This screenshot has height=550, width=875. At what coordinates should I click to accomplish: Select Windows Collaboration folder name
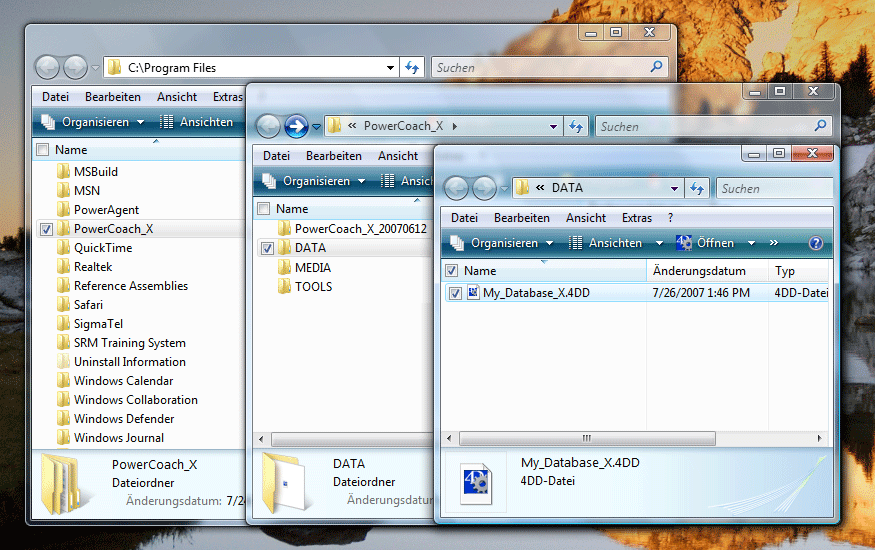click(136, 399)
